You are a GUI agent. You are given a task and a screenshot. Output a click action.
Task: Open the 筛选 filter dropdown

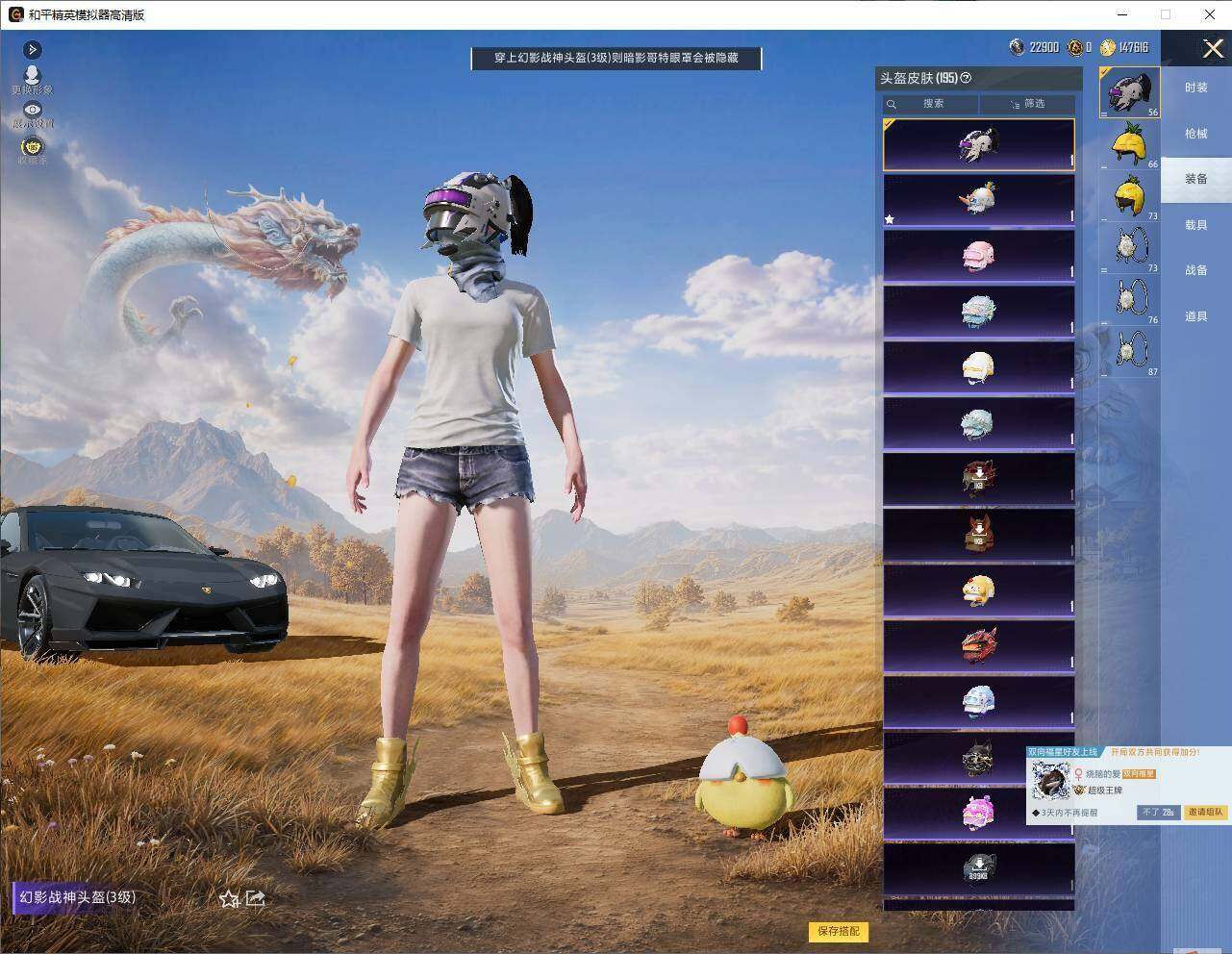click(1027, 104)
